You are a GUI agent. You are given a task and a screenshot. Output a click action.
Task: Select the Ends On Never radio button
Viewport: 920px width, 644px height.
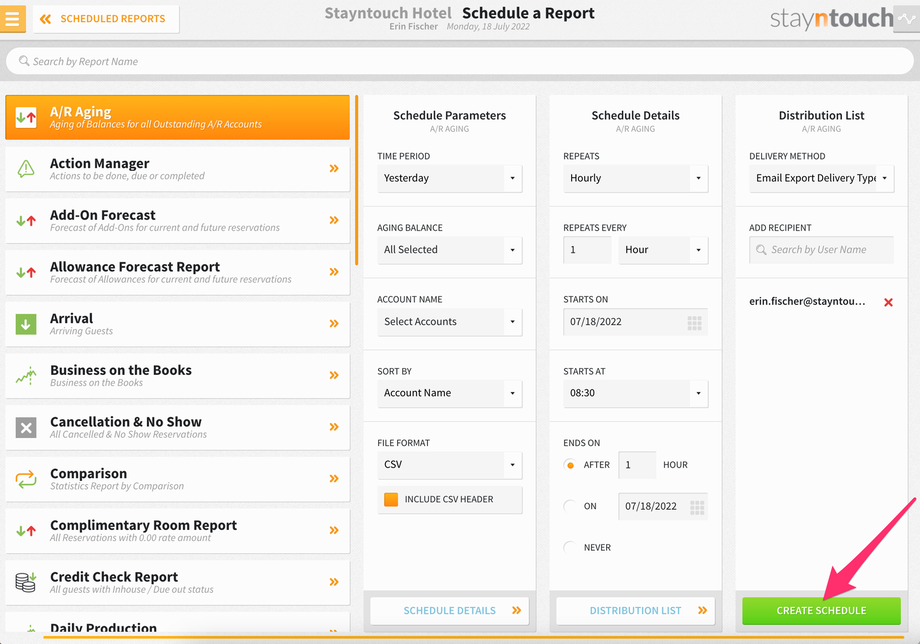(570, 547)
